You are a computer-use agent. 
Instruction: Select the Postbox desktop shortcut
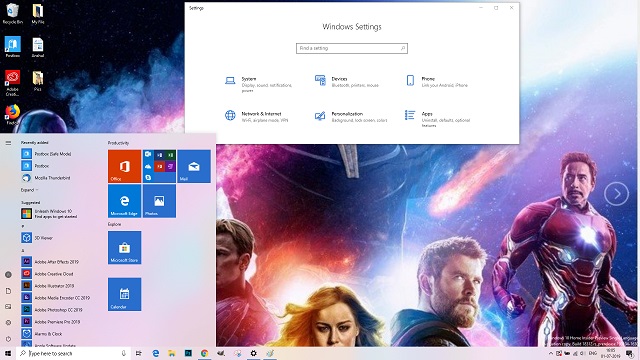tap(13, 47)
